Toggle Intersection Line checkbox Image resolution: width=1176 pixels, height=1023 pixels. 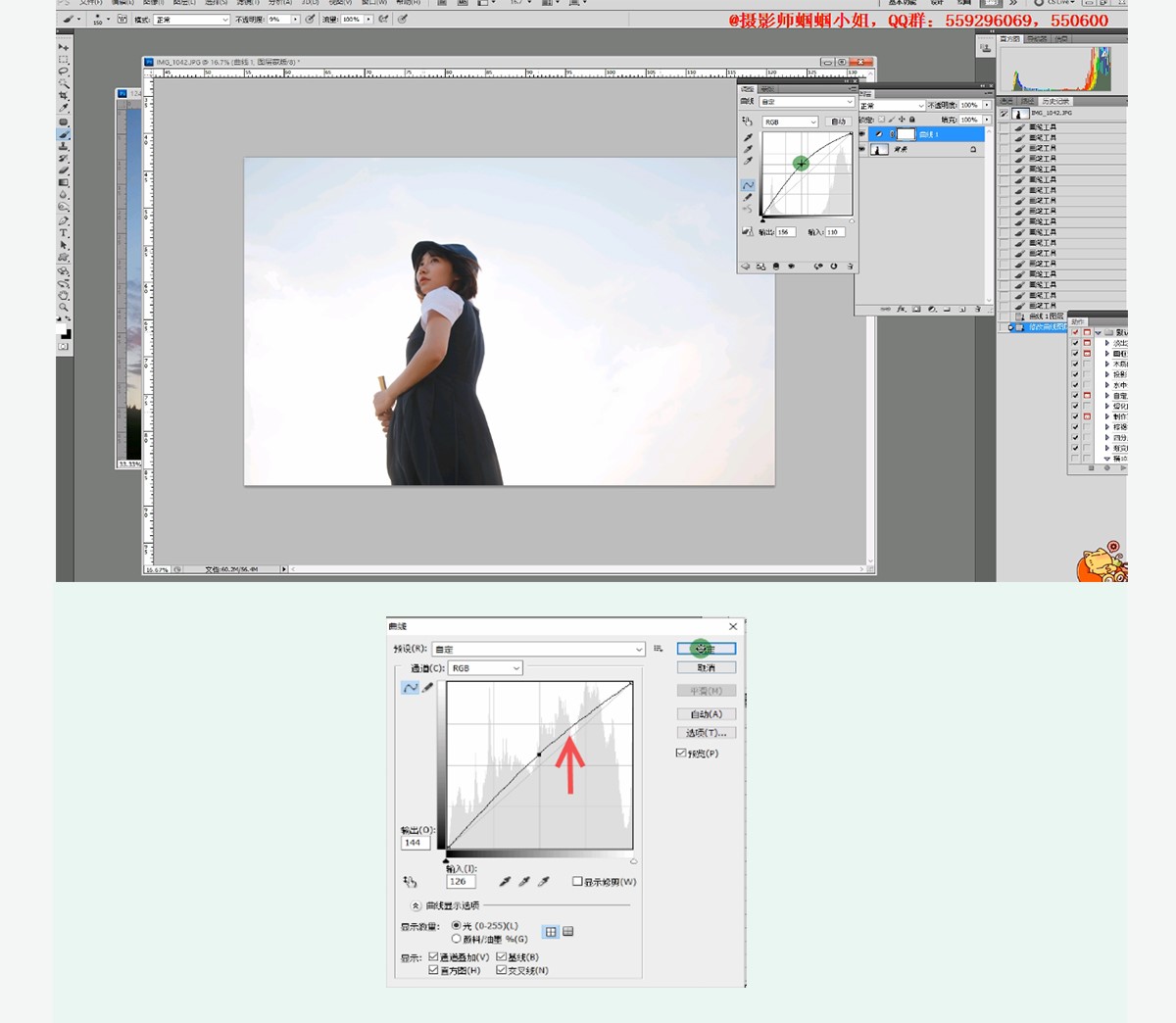[501, 970]
